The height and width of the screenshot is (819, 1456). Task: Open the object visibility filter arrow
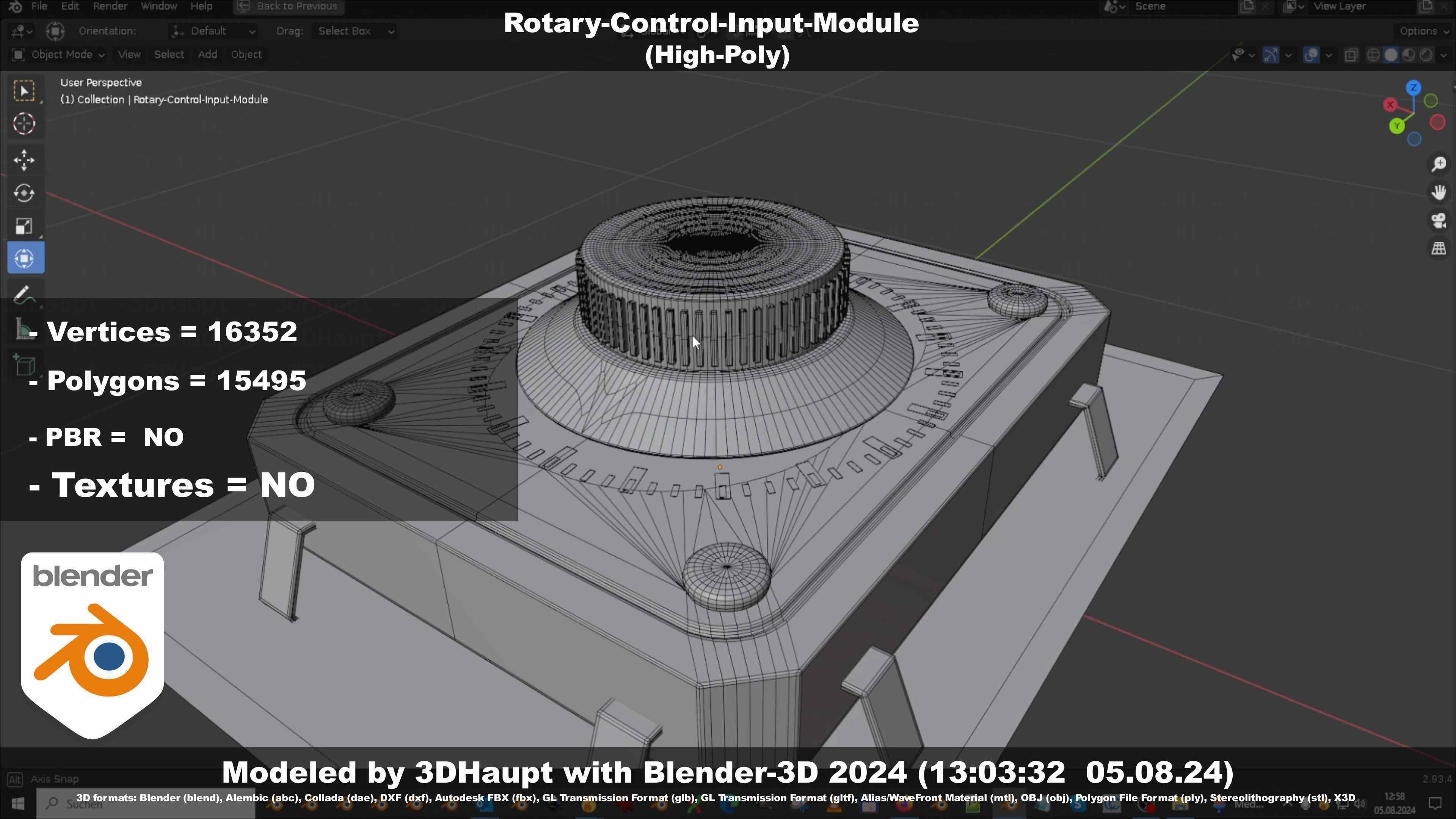coord(1251,55)
